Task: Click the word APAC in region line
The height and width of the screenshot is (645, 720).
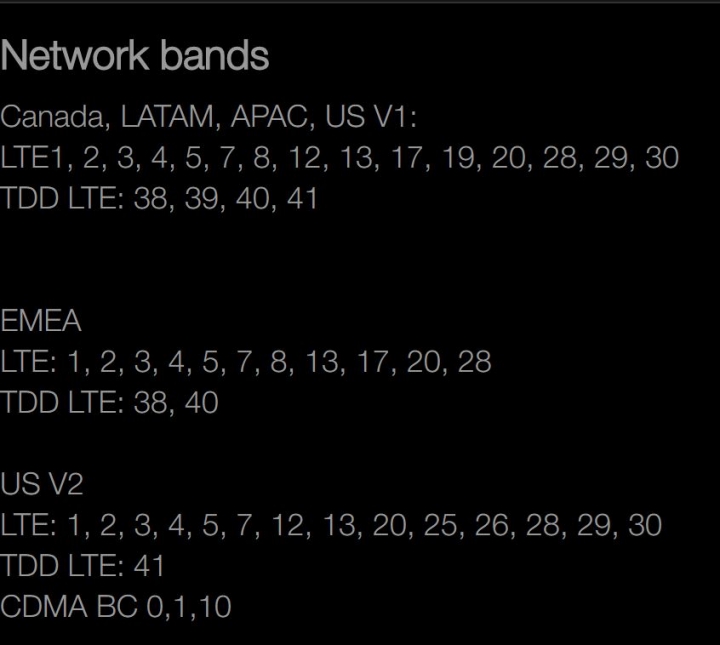Action: [x=270, y=117]
